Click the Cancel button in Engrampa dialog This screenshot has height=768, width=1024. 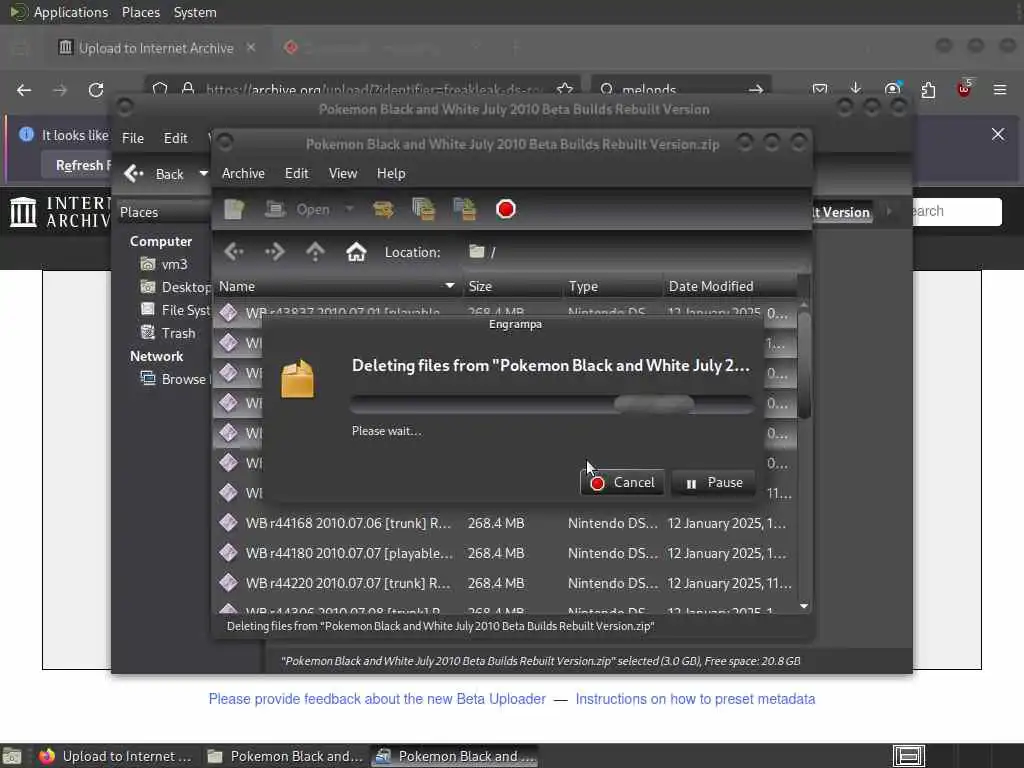(x=622, y=483)
